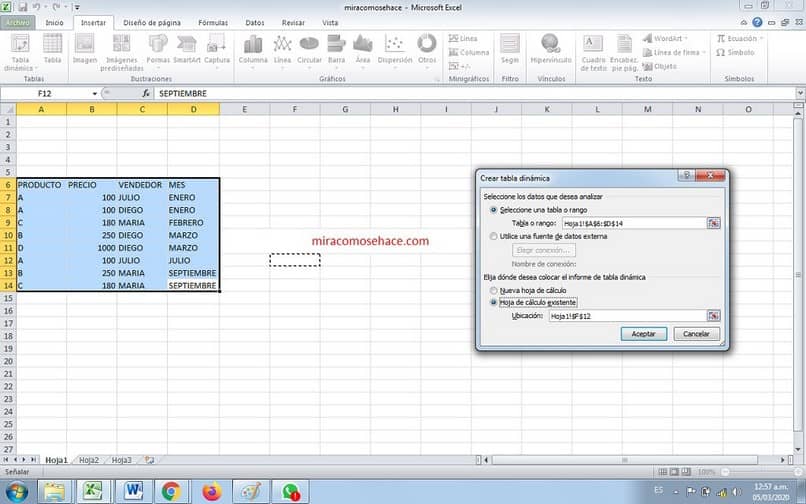
Task: Click the zoom slider in status bar
Action: point(761,472)
